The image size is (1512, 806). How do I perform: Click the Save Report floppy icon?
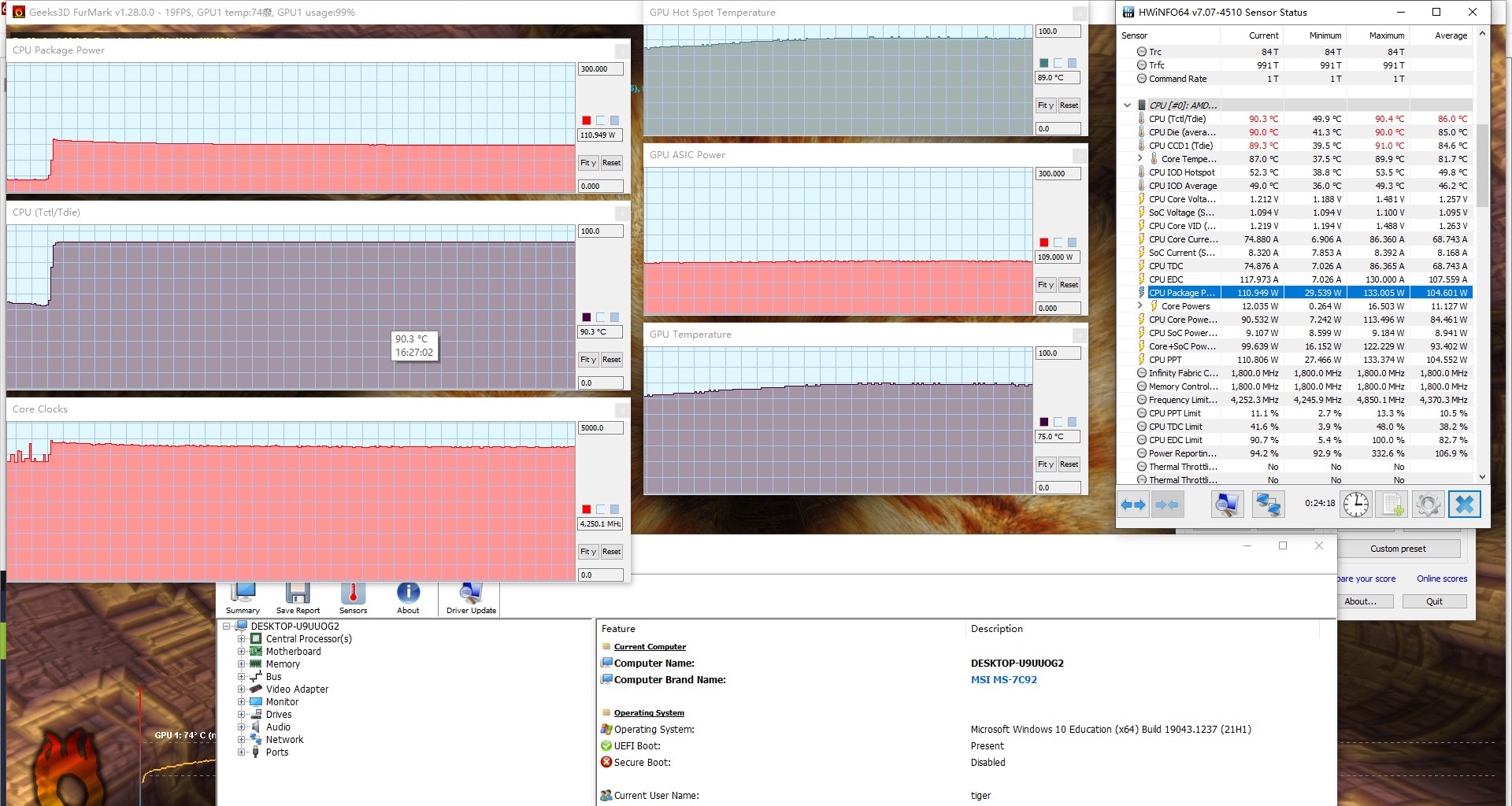[x=298, y=598]
